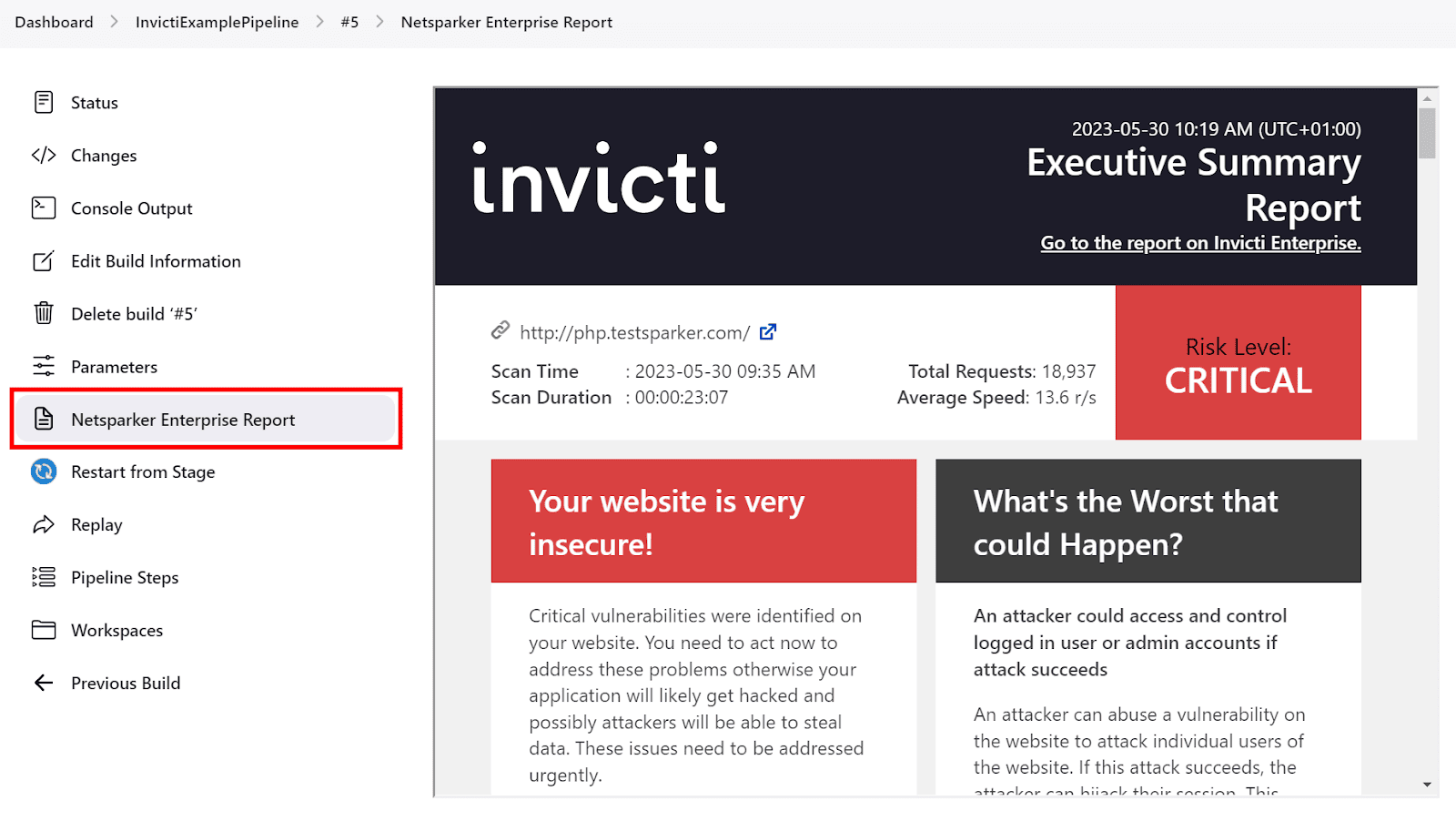The width and height of the screenshot is (1456, 821).
Task: Open Pipeline Steps via its icon
Action: click(43, 577)
